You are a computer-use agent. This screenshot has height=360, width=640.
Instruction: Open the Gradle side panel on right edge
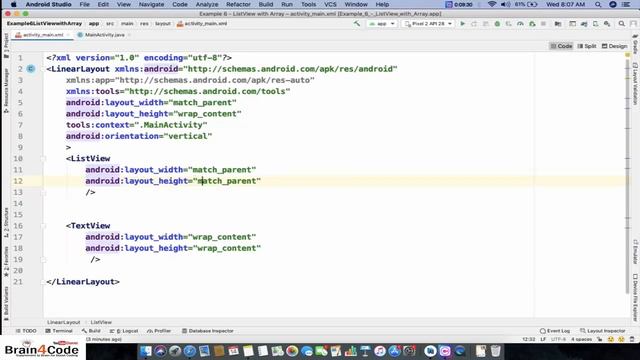(635, 44)
